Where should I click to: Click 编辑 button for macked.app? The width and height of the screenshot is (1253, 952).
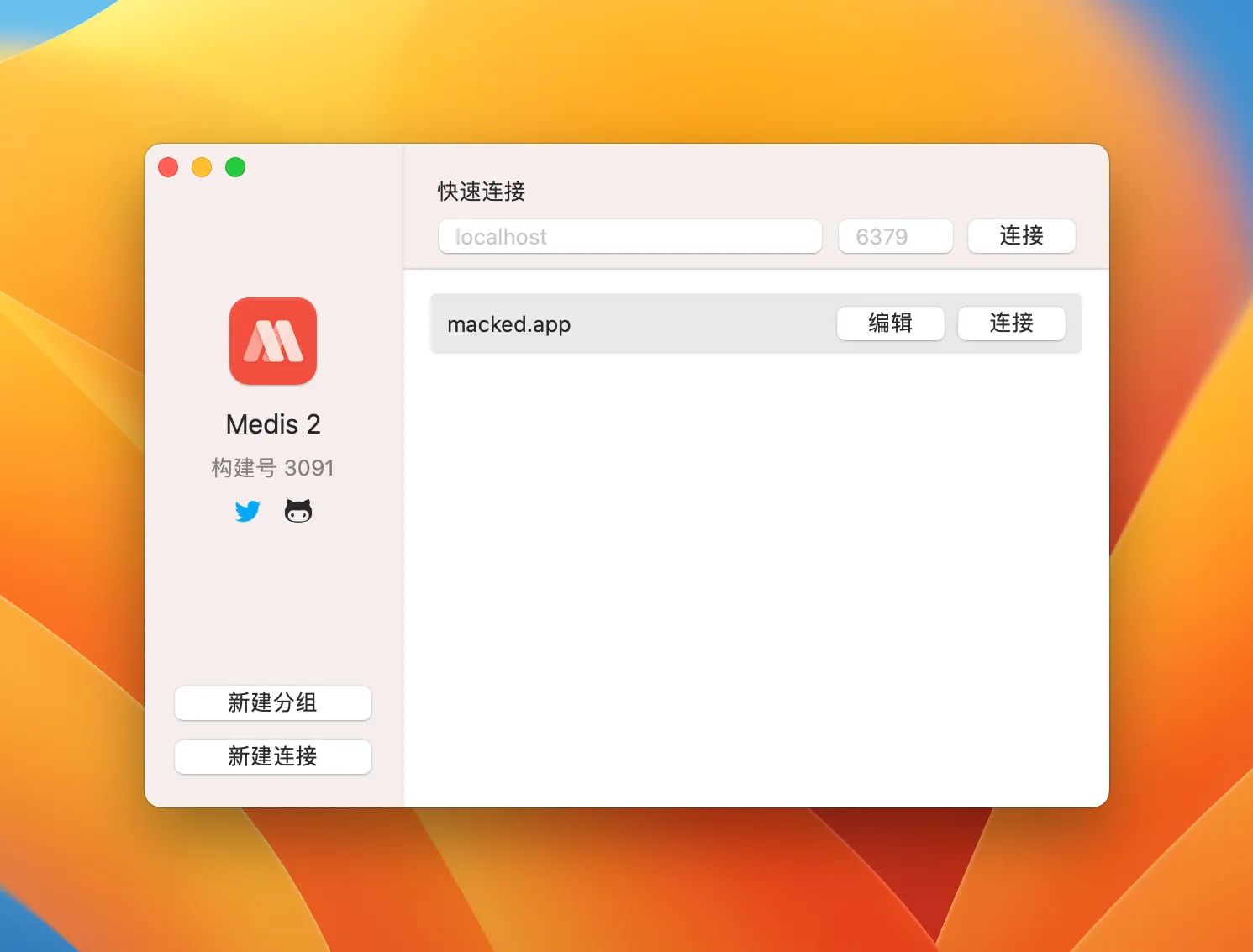(891, 323)
